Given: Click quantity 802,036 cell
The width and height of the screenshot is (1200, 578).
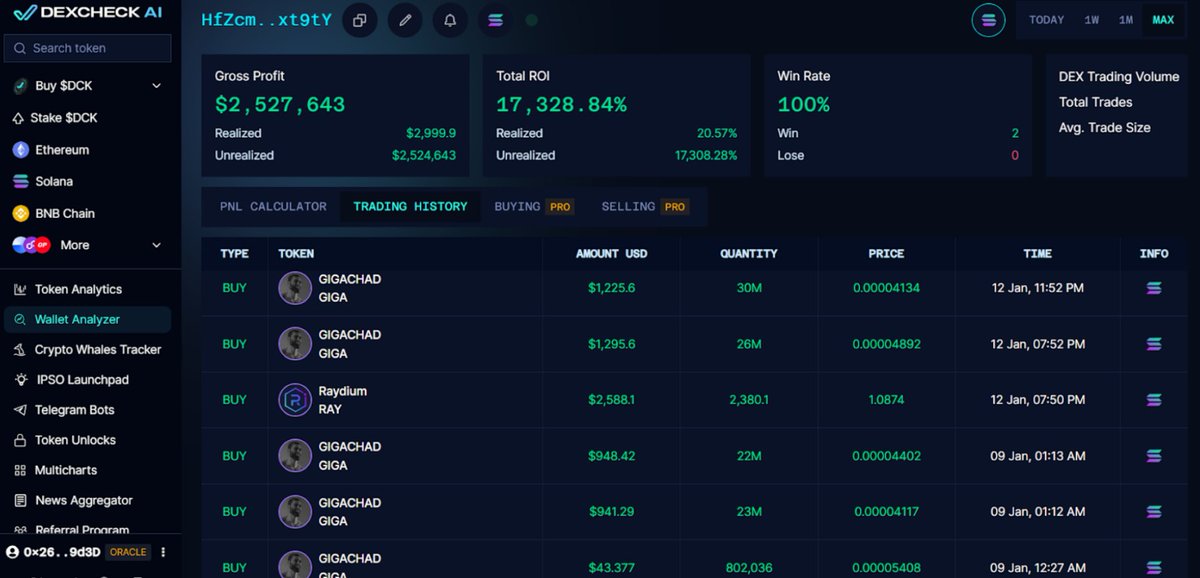Looking at the screenshot, I should coord(748,568).
